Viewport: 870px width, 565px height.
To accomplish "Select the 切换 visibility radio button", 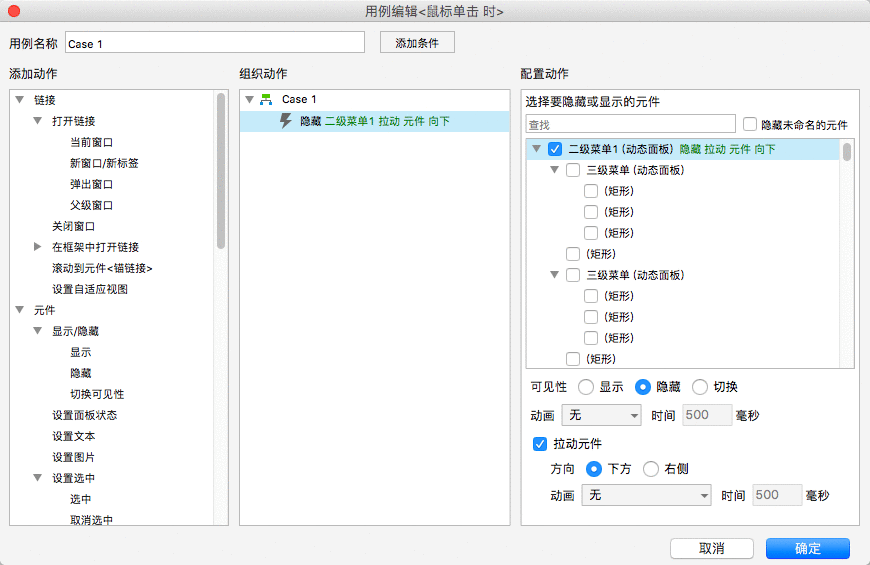I will point(700,387).
